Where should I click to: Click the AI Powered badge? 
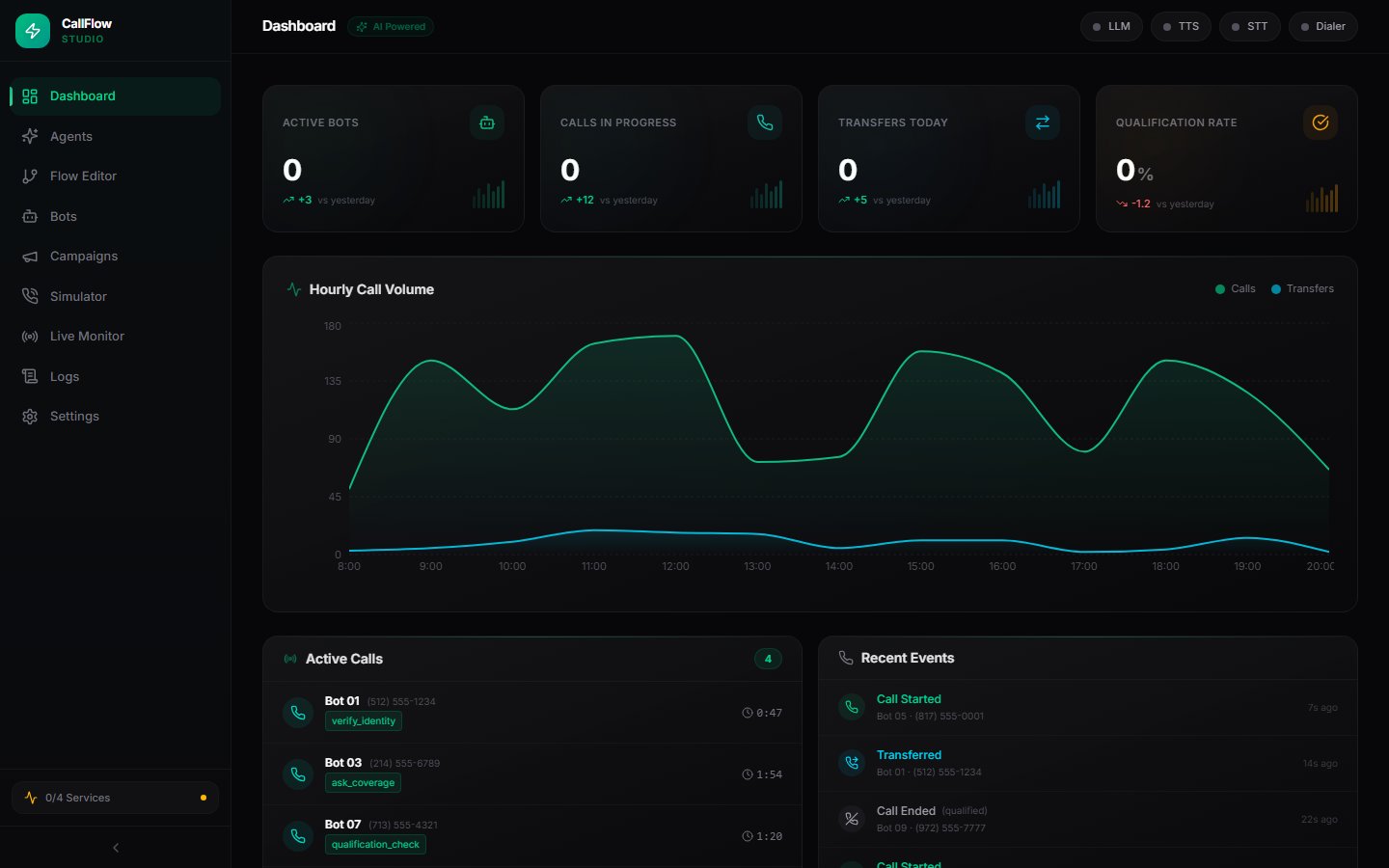coord(391,26)
